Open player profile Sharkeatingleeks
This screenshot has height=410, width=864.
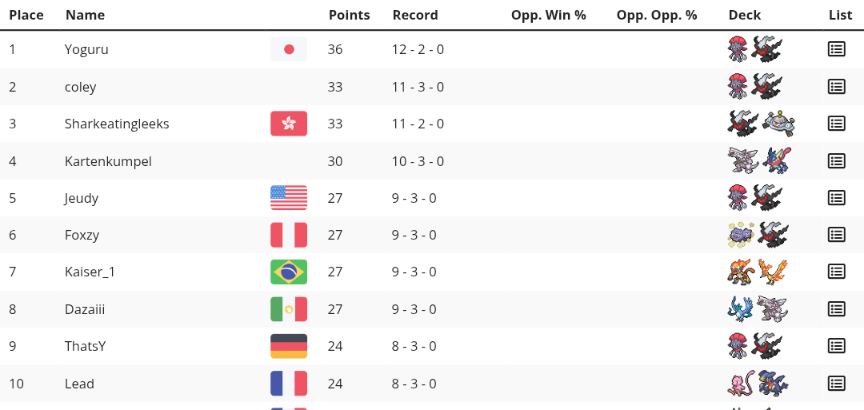(117, 124)
